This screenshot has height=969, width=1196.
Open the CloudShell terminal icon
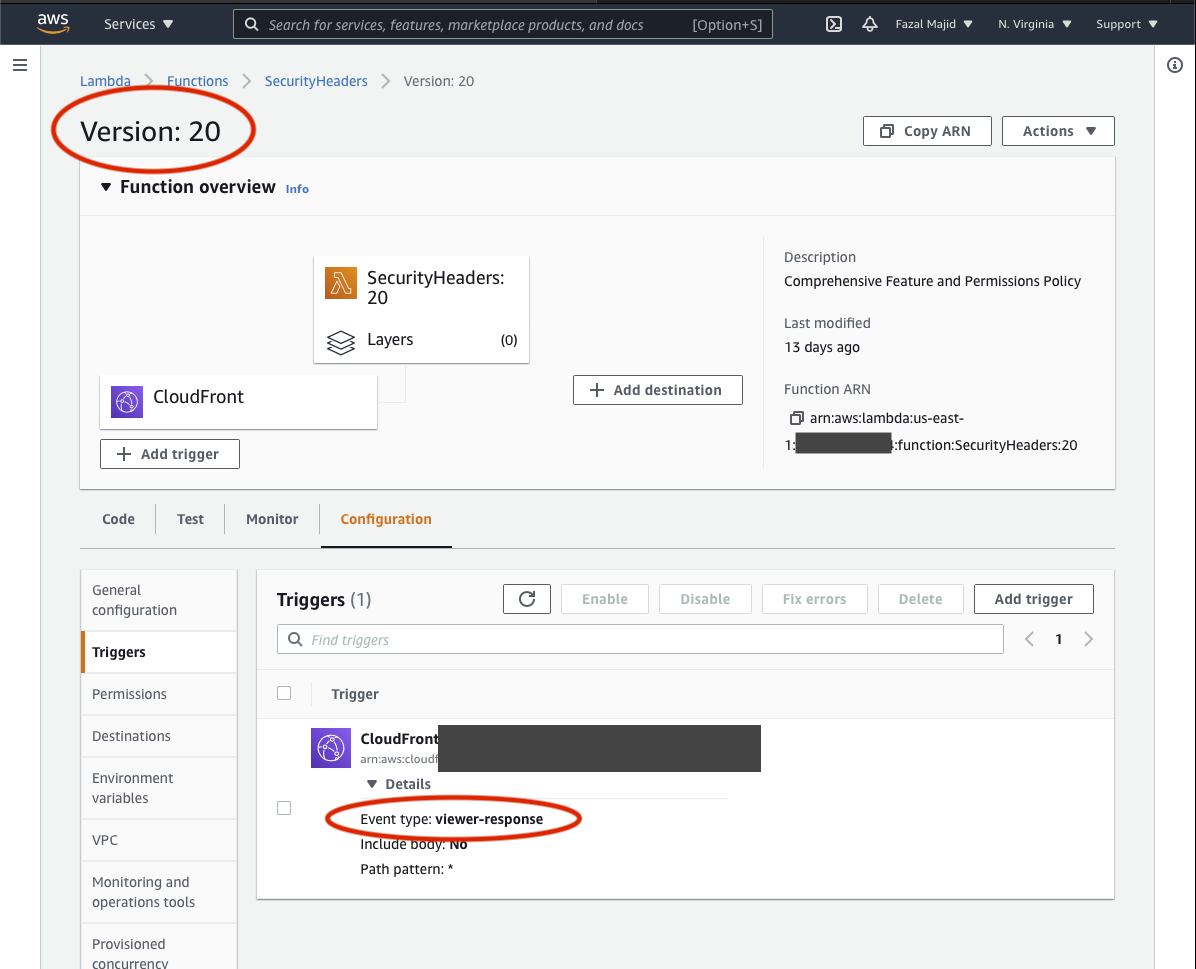(x=833, y=24)
